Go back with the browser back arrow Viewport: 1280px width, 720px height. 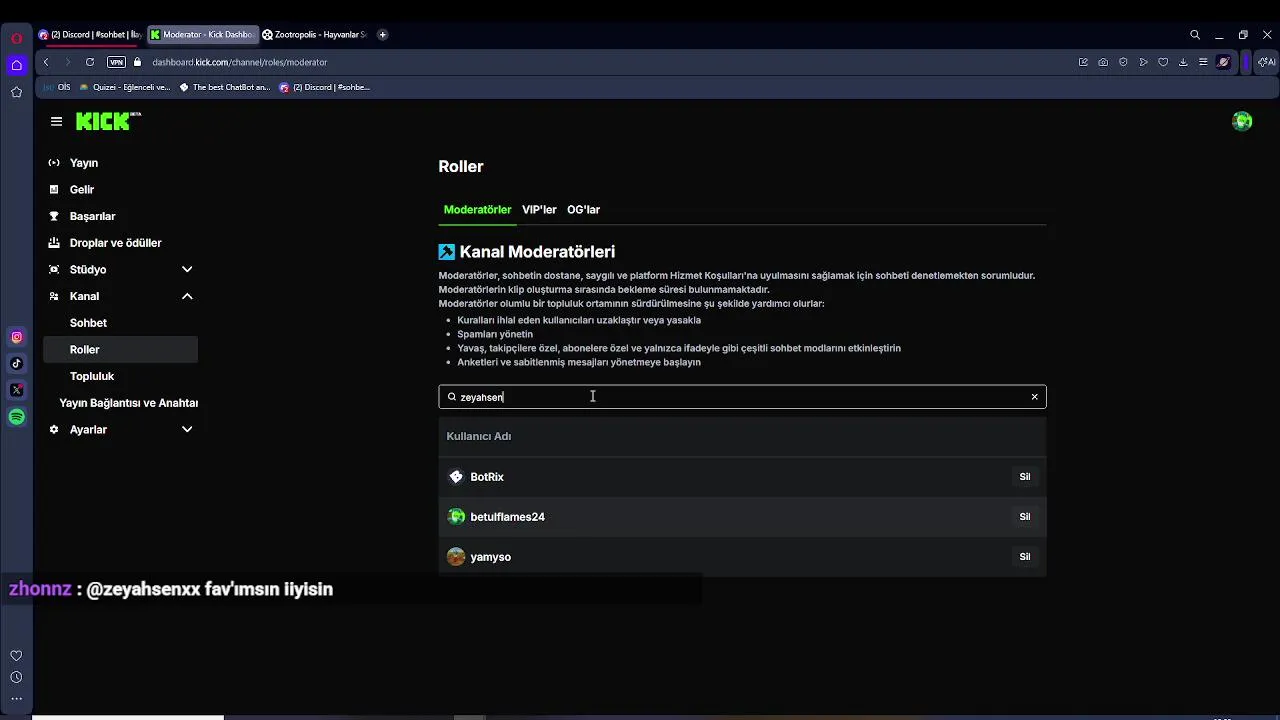(46, 62)
